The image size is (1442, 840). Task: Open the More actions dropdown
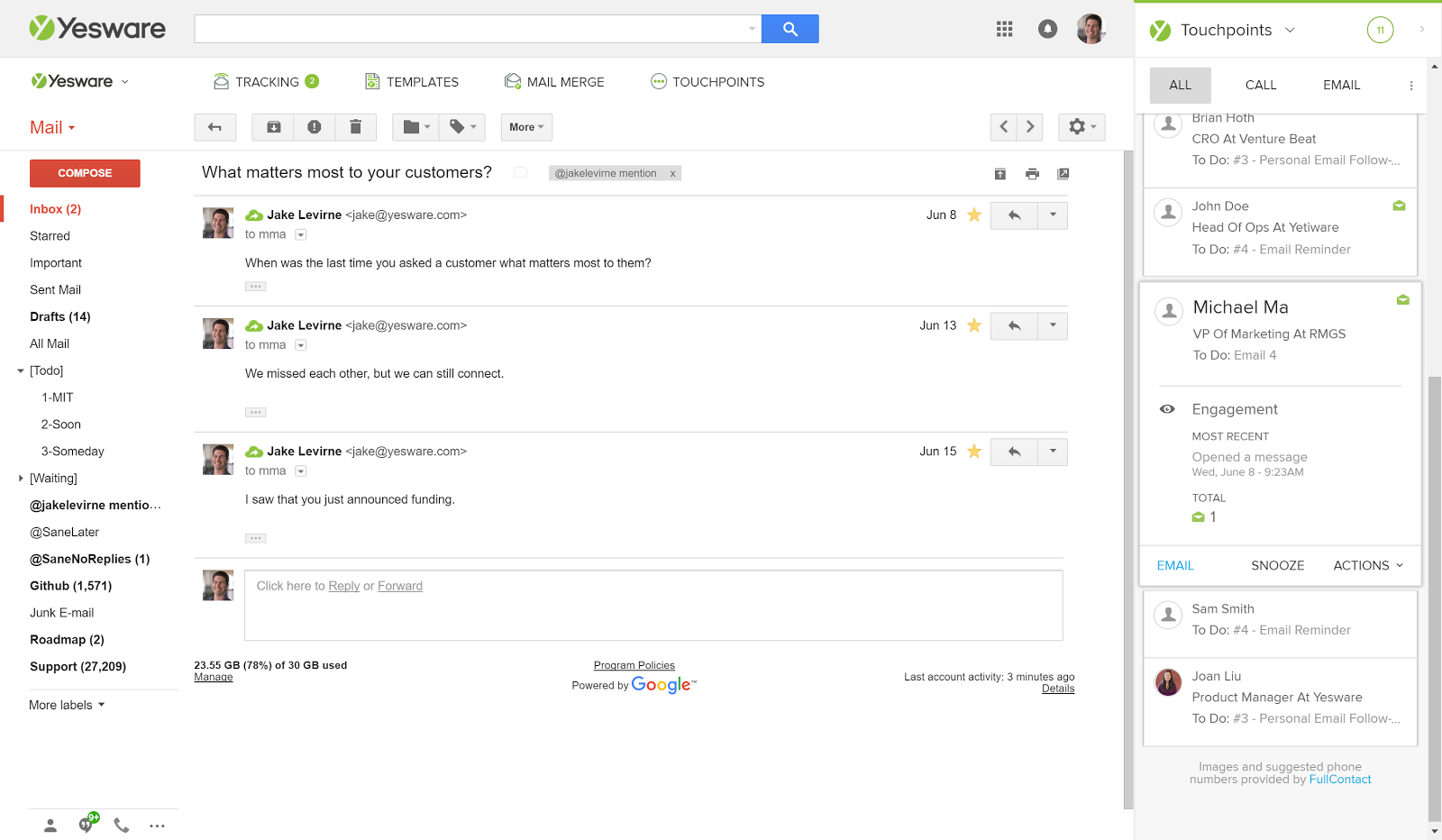point(526,127)
